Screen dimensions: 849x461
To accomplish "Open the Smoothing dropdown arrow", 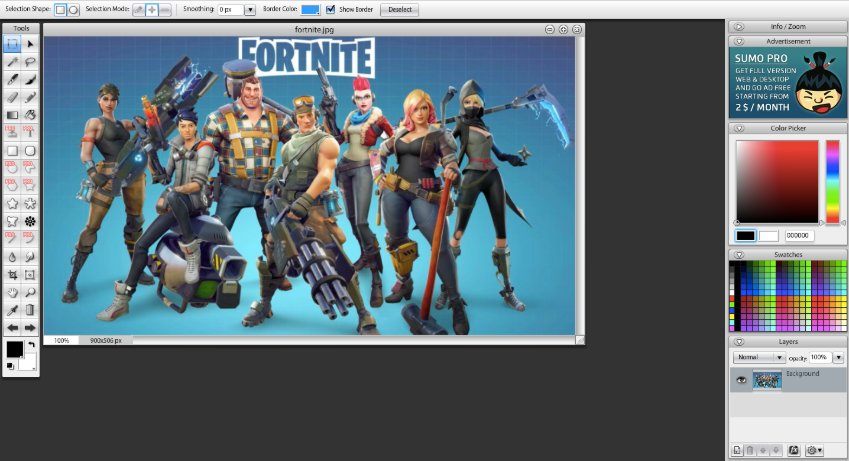I will pyautogui.click(x=250, y=9).
